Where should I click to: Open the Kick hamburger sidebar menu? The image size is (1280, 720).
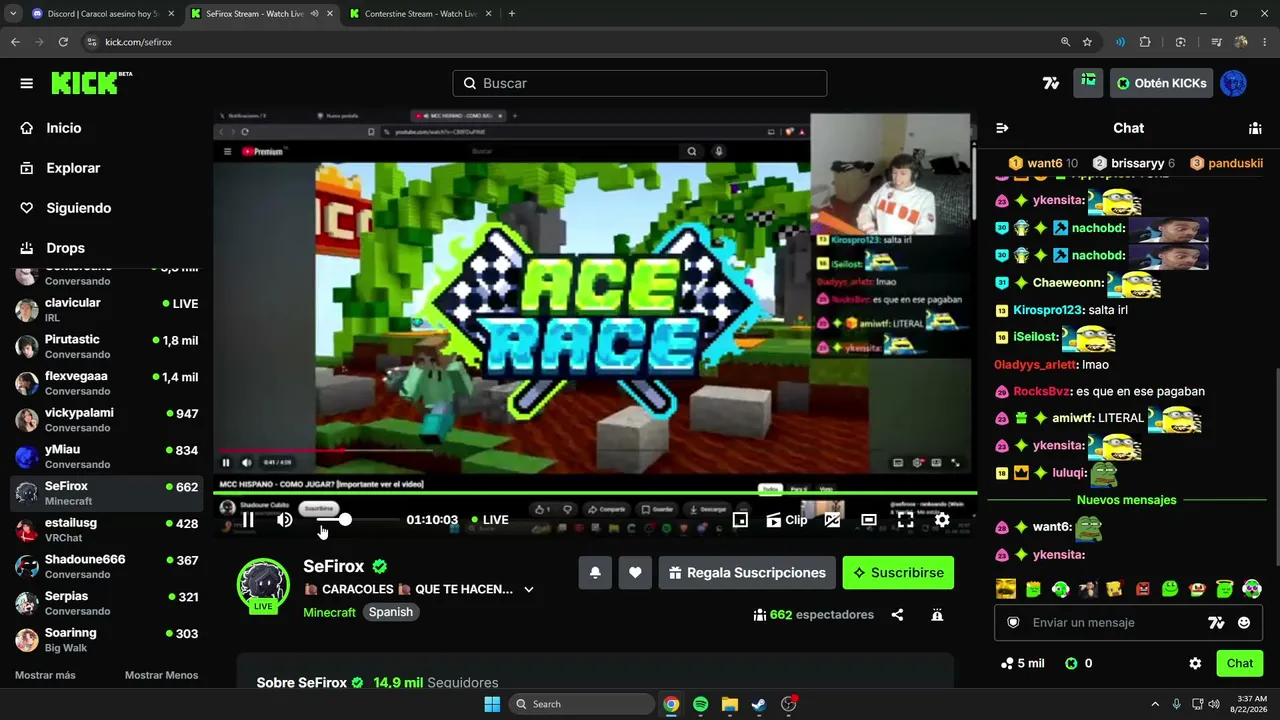pos(27,83)
